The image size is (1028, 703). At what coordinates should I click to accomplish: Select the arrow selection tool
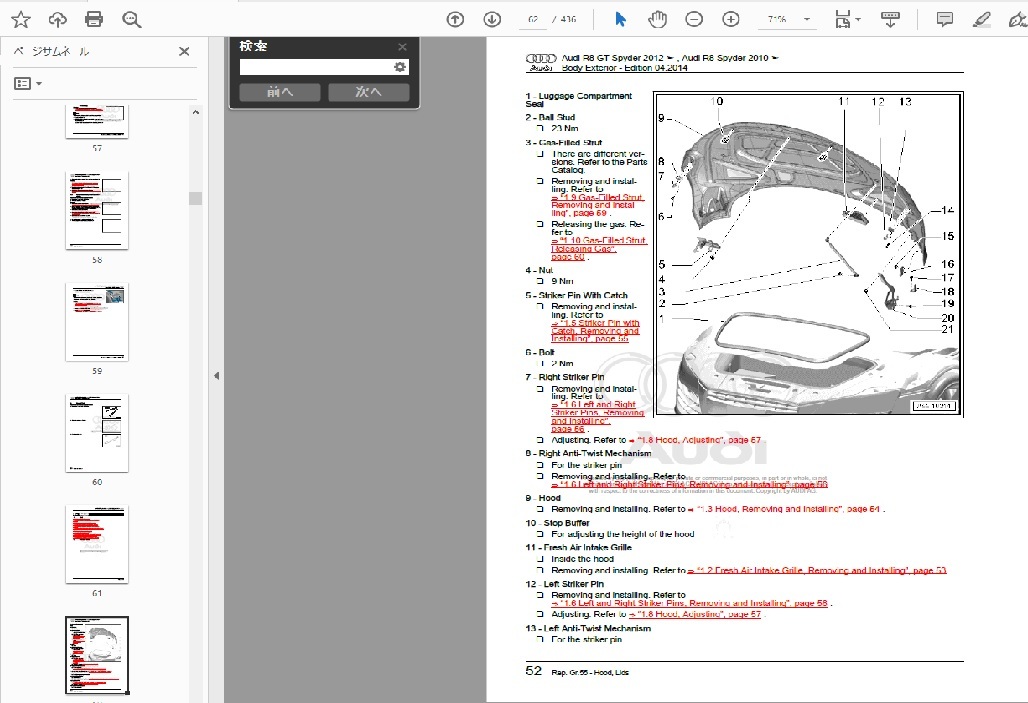click(x=620, y=20)
